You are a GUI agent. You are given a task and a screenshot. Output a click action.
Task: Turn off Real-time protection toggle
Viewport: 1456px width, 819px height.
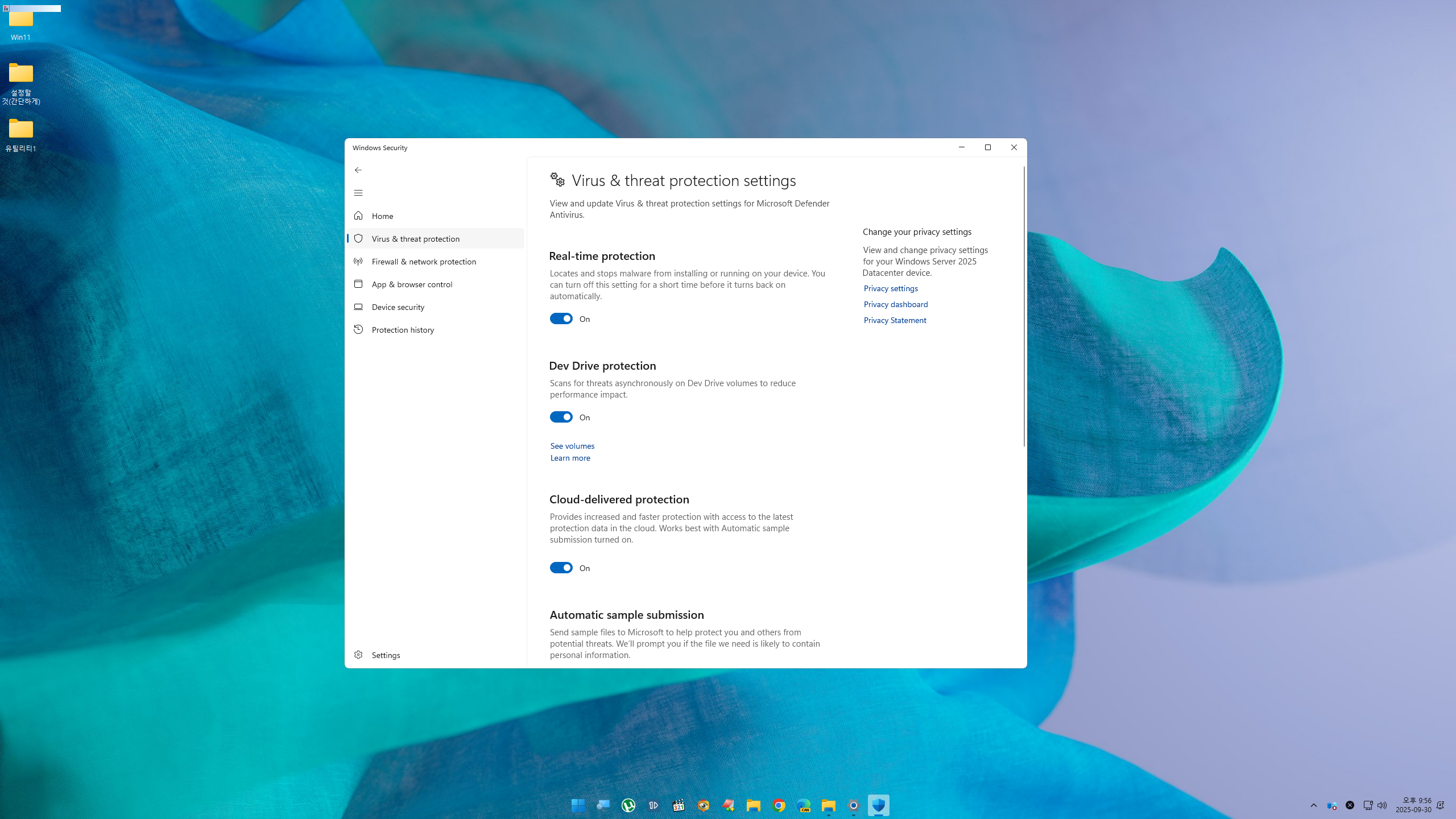[561, 318]
